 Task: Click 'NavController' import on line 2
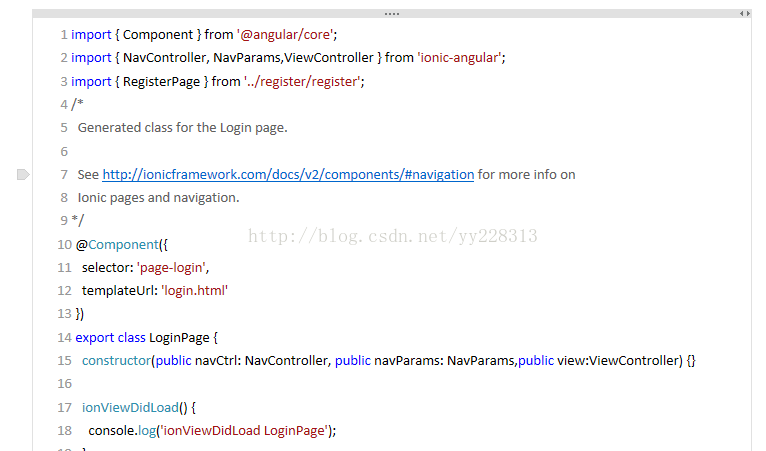pos(164,58)
